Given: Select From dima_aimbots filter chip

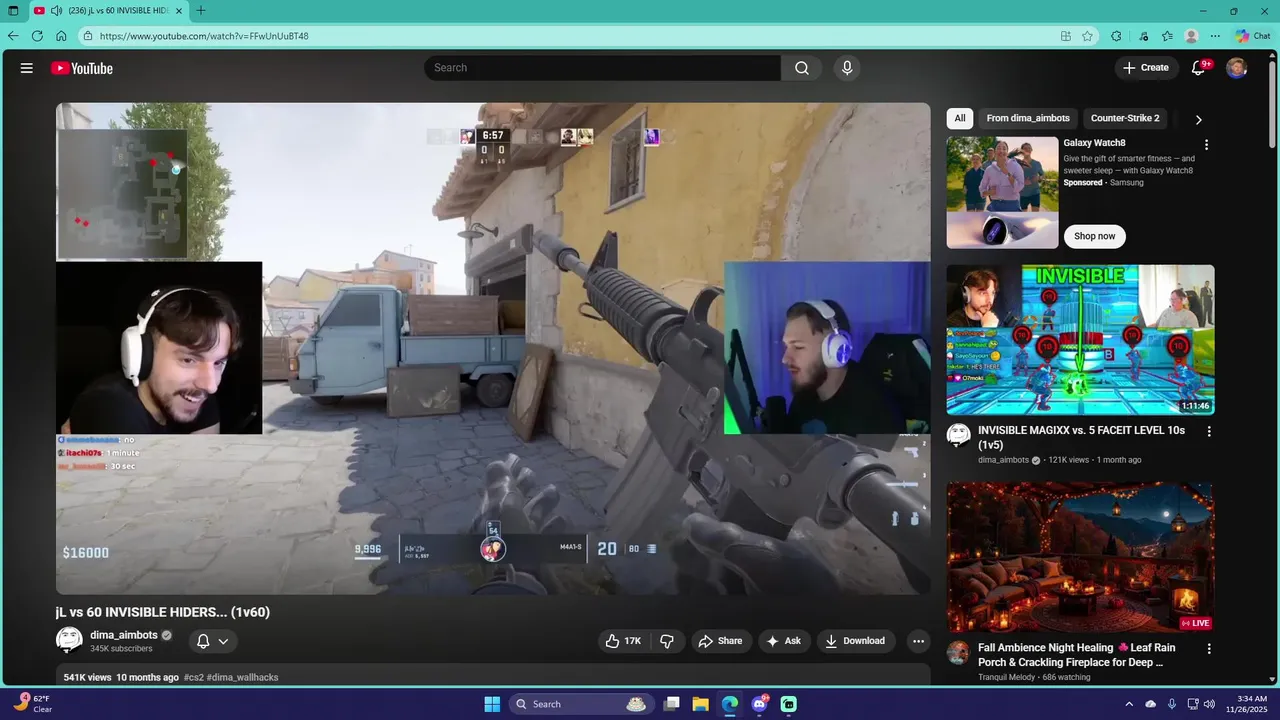Looking at the screenshot, I should (1028, 118).
